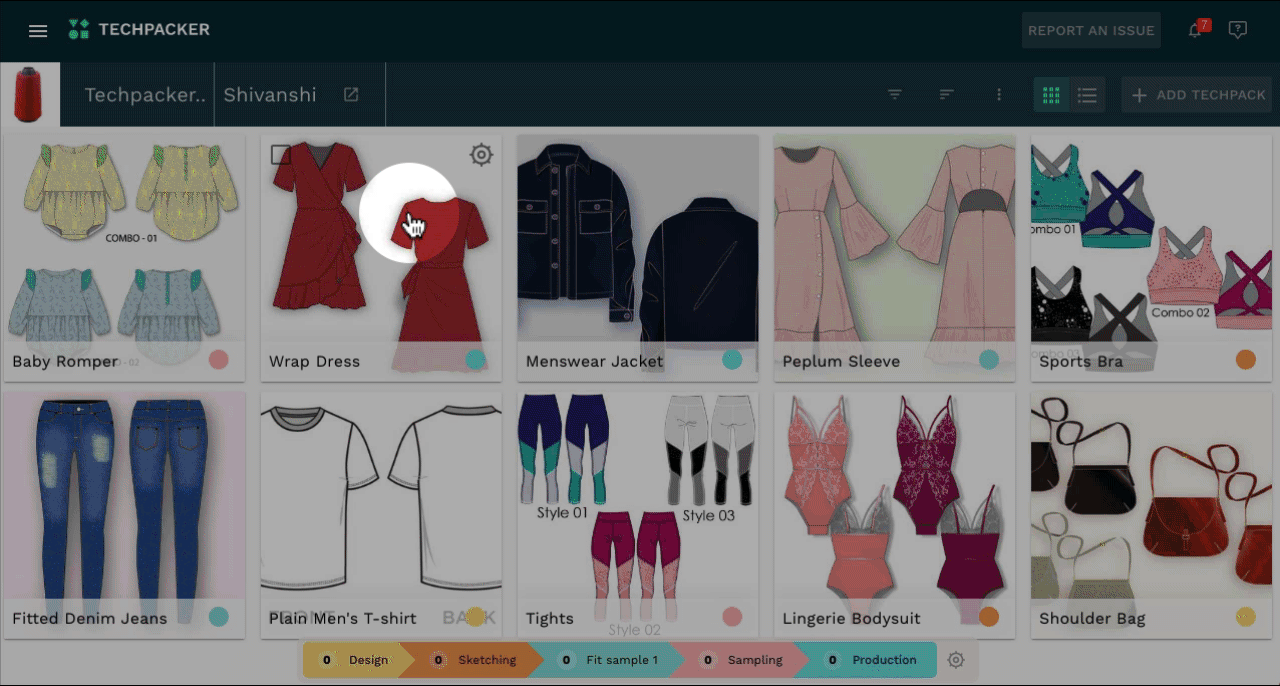Screen dimensions: 1280x686
Task: Open the hamburger navigation menu
Action: coord(38,31)
